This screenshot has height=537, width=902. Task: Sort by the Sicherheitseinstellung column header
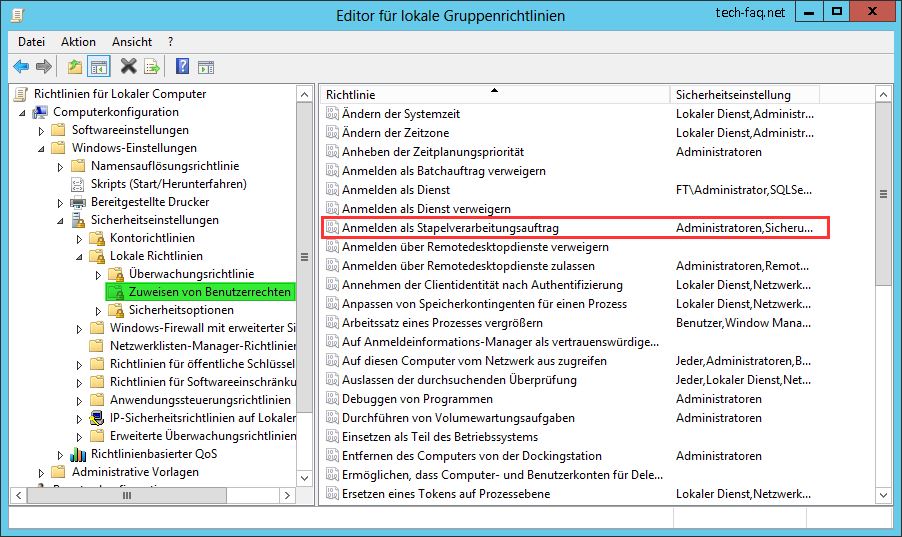[744, 94]
